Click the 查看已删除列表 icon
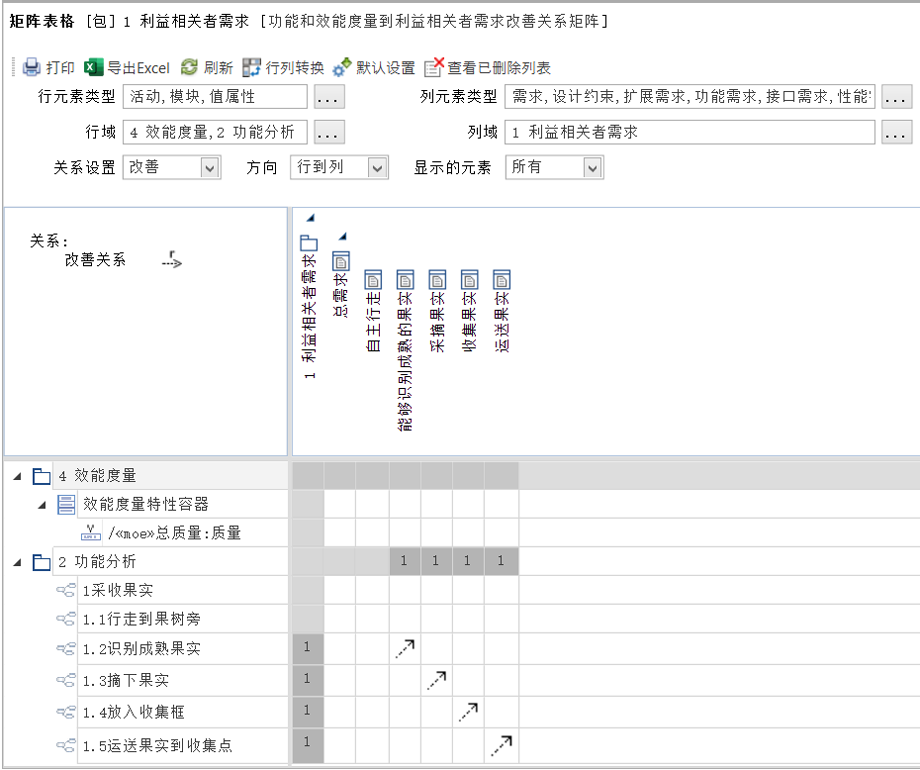 [x=434, y=67]
